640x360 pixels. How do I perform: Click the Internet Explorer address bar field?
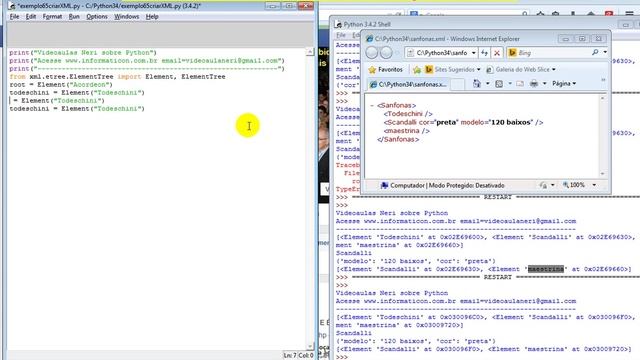coord(441,53)
